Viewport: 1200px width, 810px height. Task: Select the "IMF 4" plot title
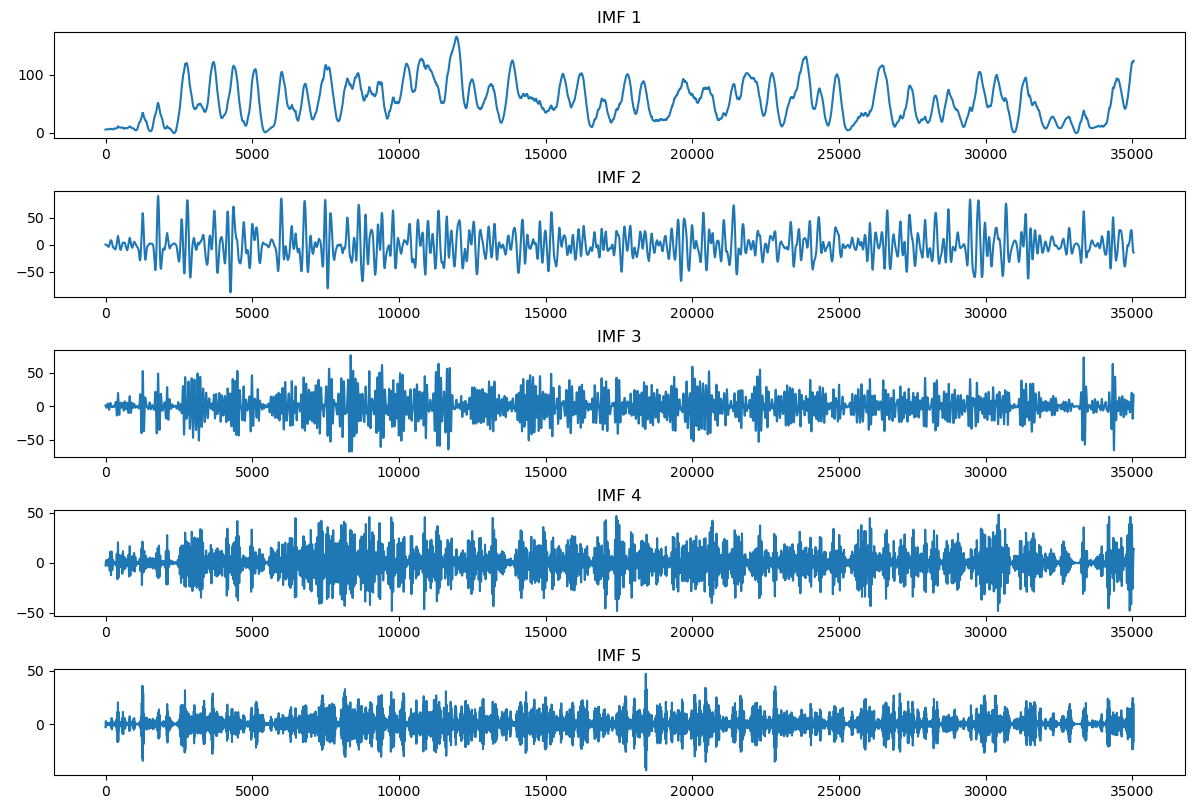click(x=619, y=496)
